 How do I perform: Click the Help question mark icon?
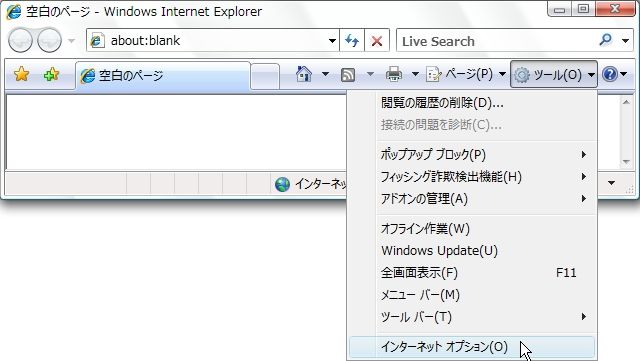pyautogui.click(x=609, y=74)
